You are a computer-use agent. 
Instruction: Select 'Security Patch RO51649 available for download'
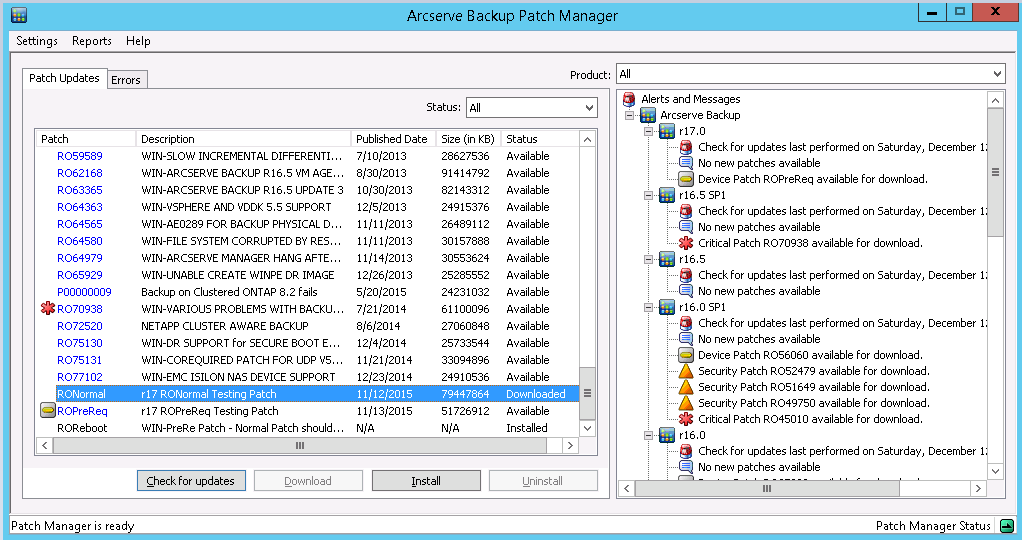coord(813,387)
